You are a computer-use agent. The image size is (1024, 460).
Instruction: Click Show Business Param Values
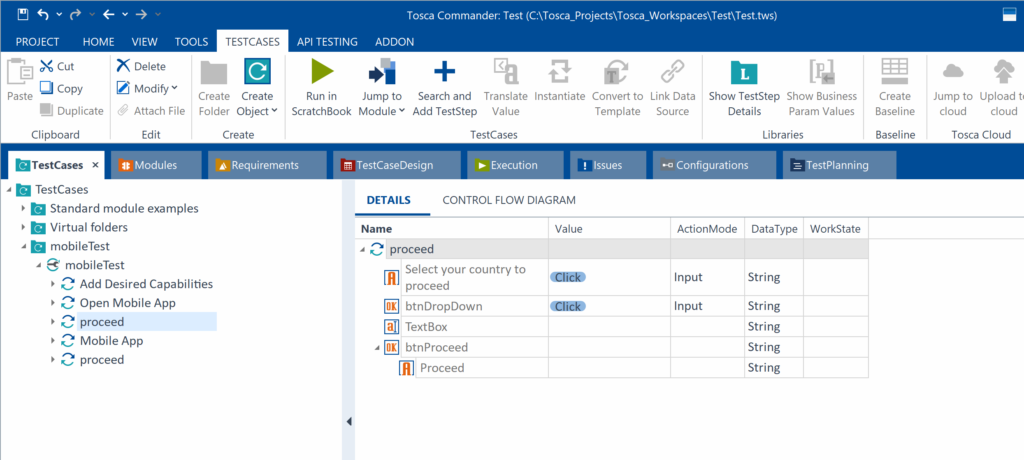(822, 88)
